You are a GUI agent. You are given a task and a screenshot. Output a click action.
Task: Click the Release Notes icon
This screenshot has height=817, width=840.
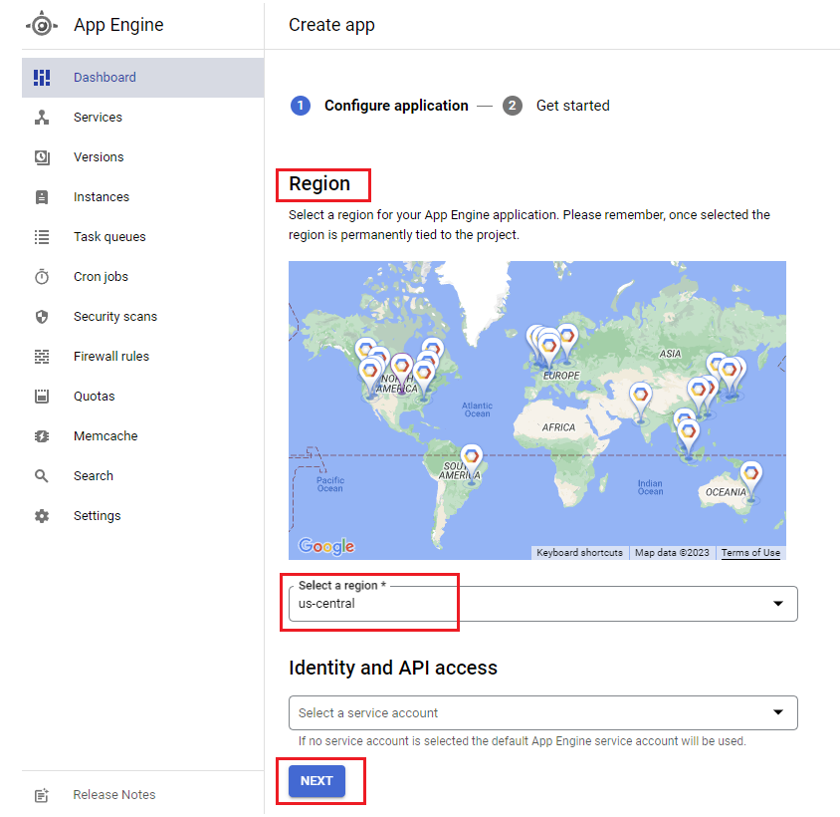coord(42,795)
